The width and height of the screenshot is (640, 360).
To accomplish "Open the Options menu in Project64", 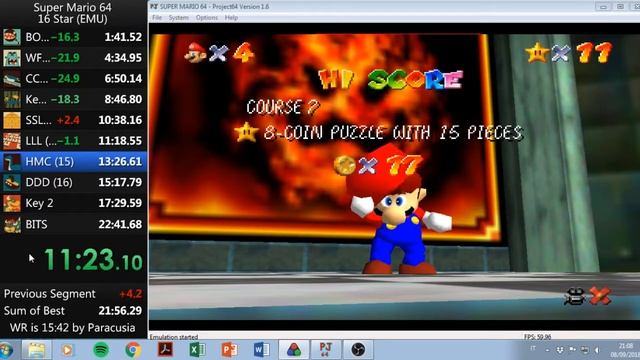I will coord(207,18).
